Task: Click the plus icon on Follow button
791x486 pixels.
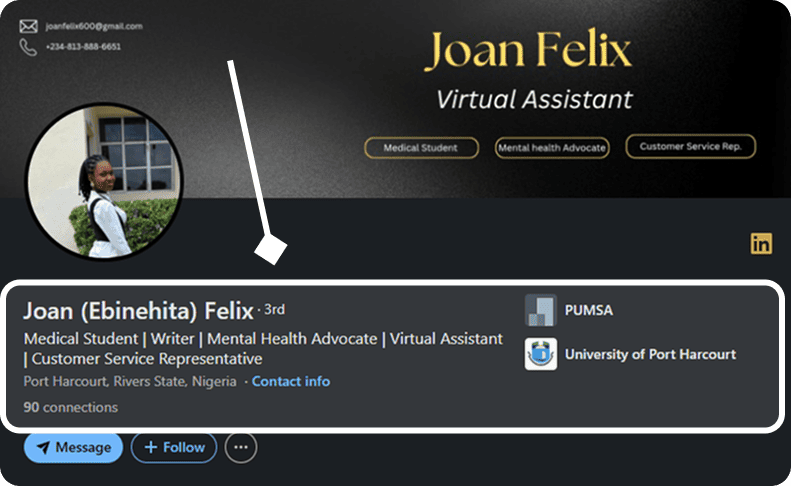Action: point(150,447)
